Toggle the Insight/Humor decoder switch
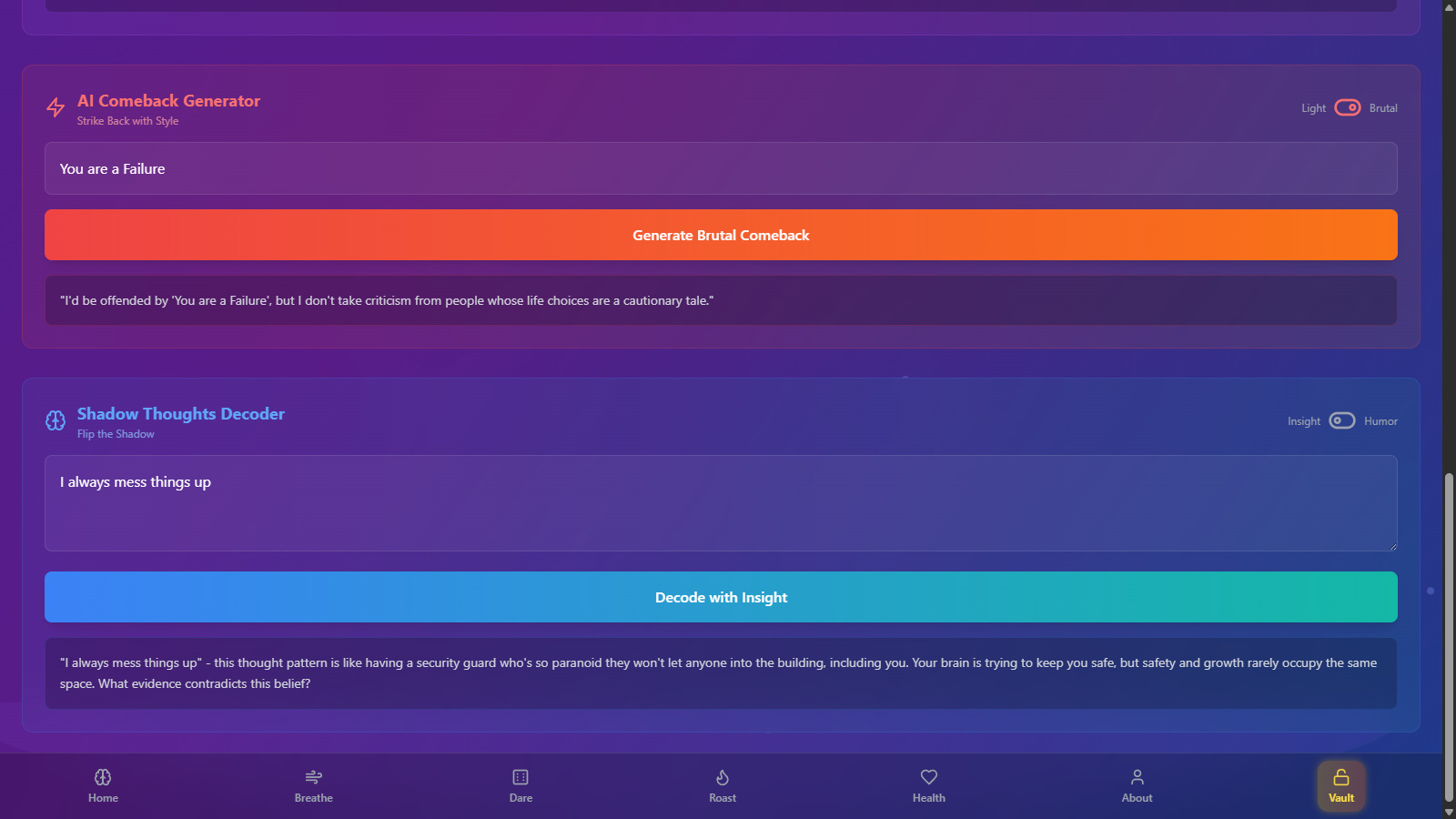 pos(1342,420)
